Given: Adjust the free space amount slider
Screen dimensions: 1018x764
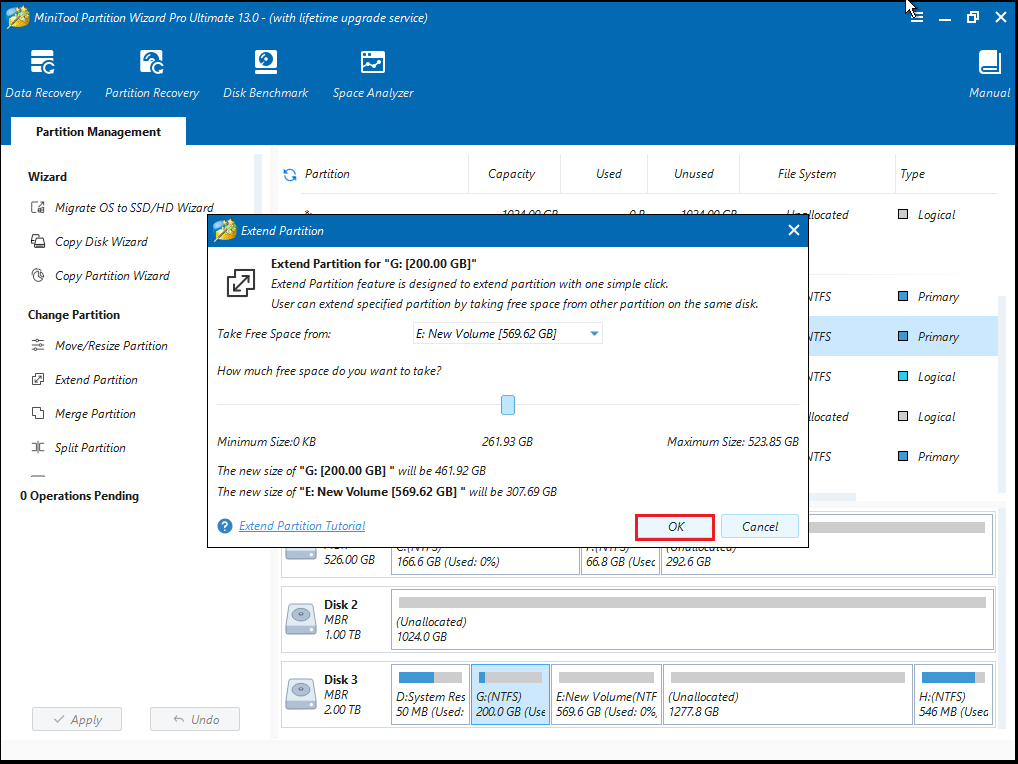Looking at the screenshot, I should 507,404.
